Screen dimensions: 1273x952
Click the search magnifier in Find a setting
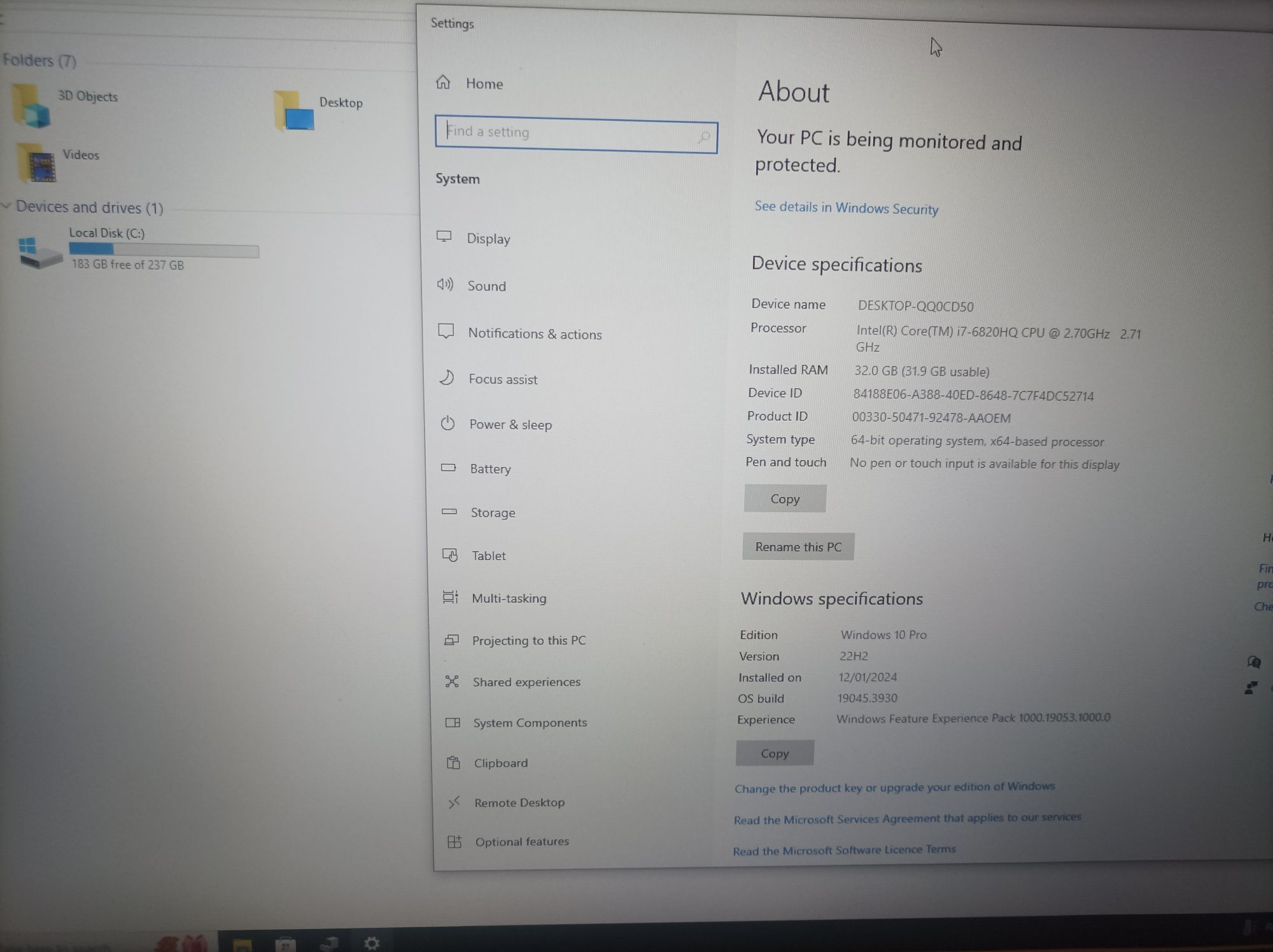coord(704,137)
